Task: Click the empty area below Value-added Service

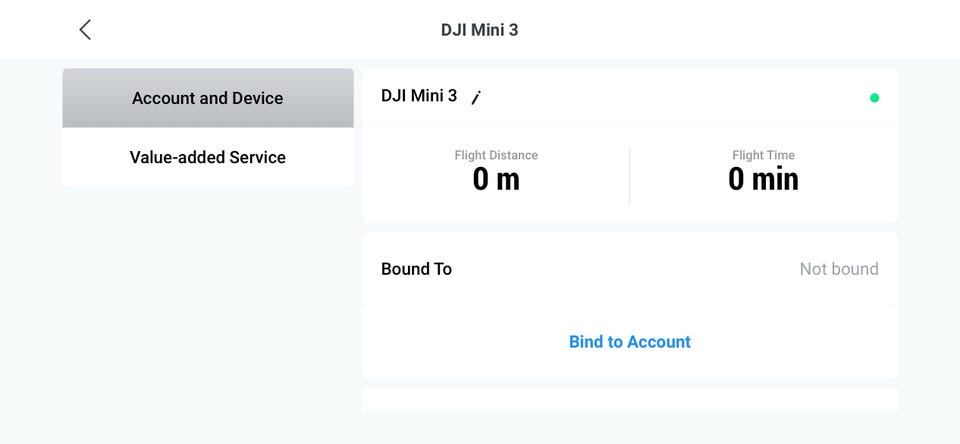Action: click(x=208, y=300)
